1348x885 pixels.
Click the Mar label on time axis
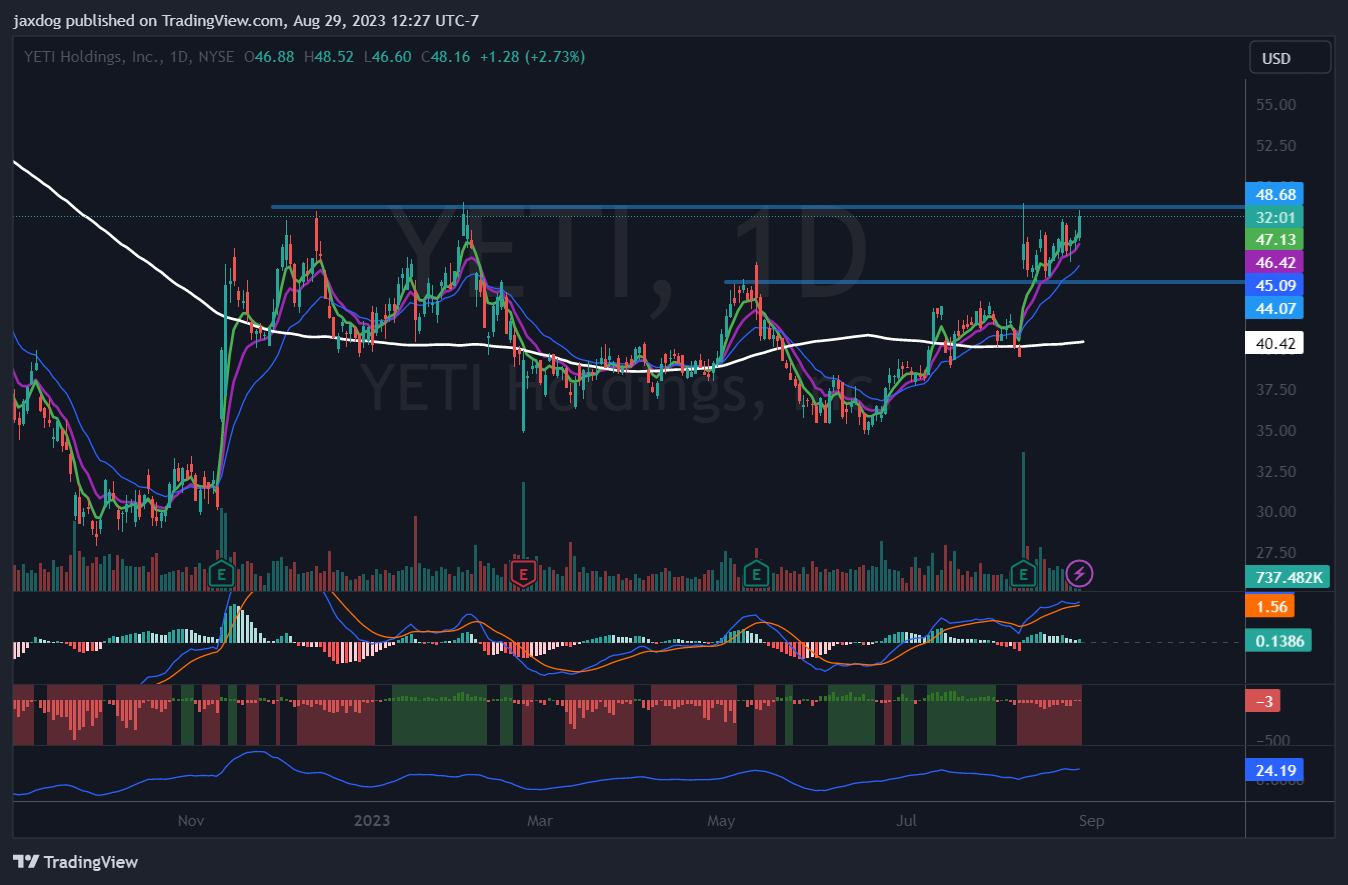(540, 821)
